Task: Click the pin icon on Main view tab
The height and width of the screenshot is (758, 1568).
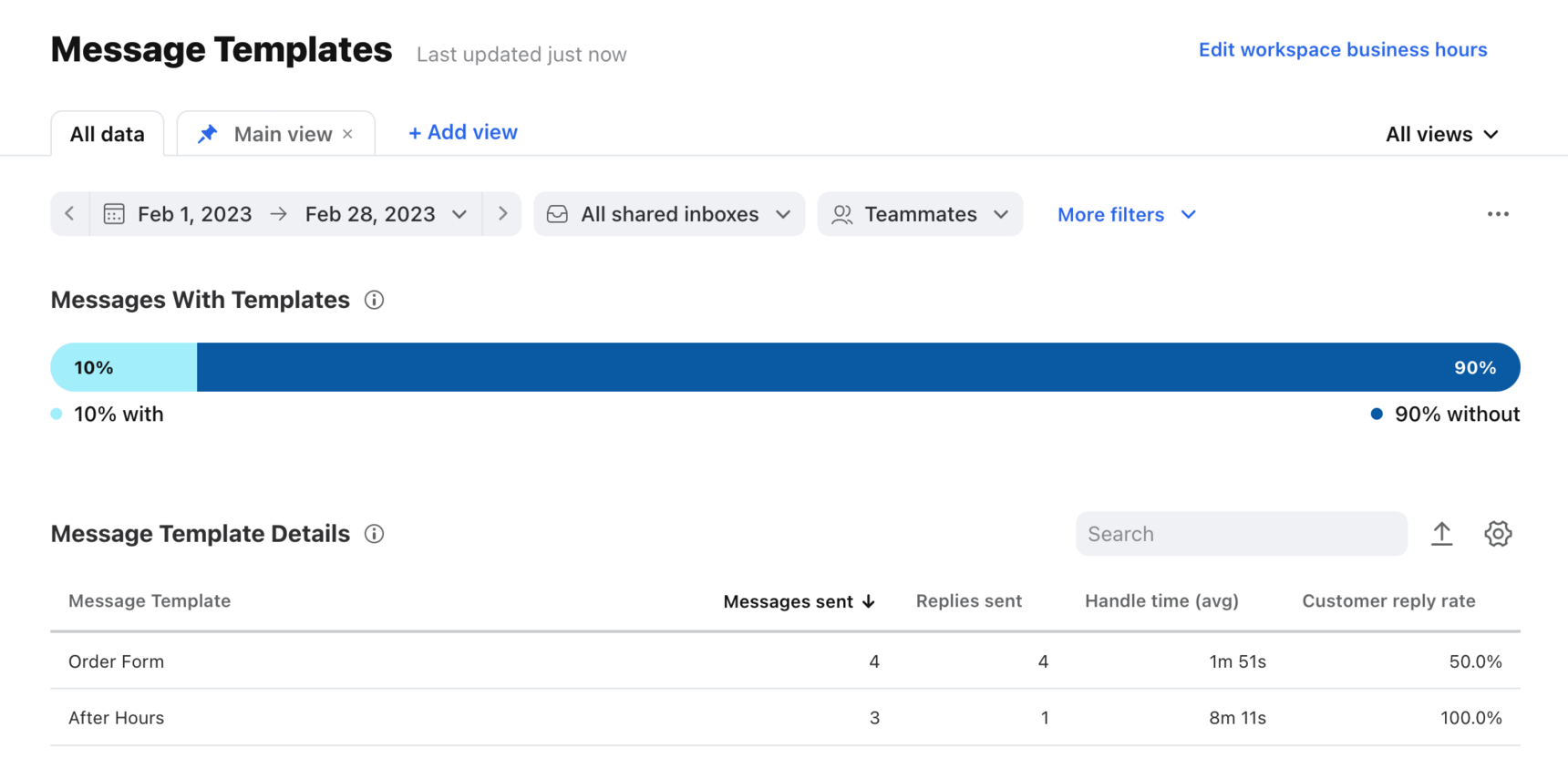Action: pyautogui.click(x=208, y=134)
